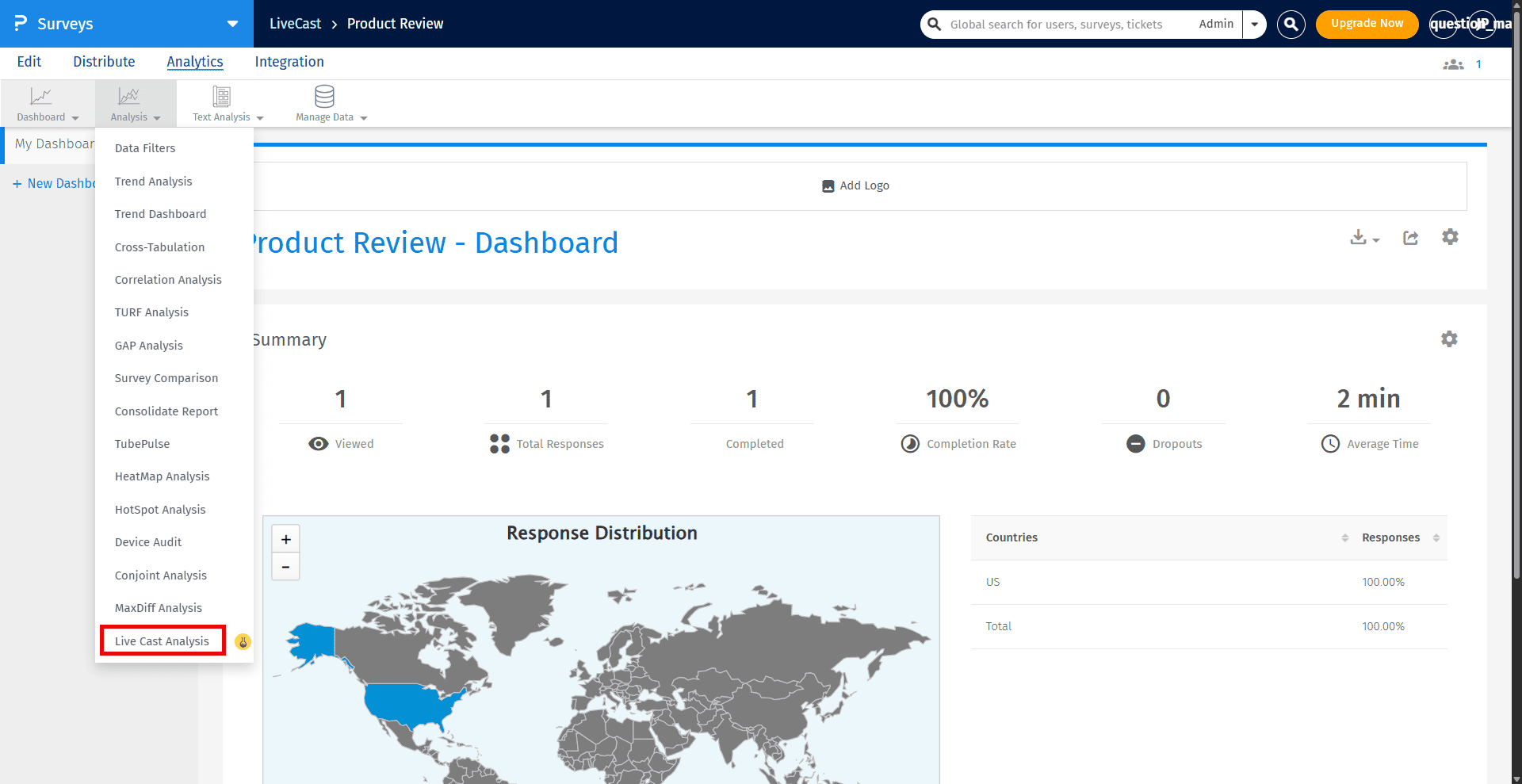
Task: Click the Upgrade Now button
Action: [x=1367, y=24]
